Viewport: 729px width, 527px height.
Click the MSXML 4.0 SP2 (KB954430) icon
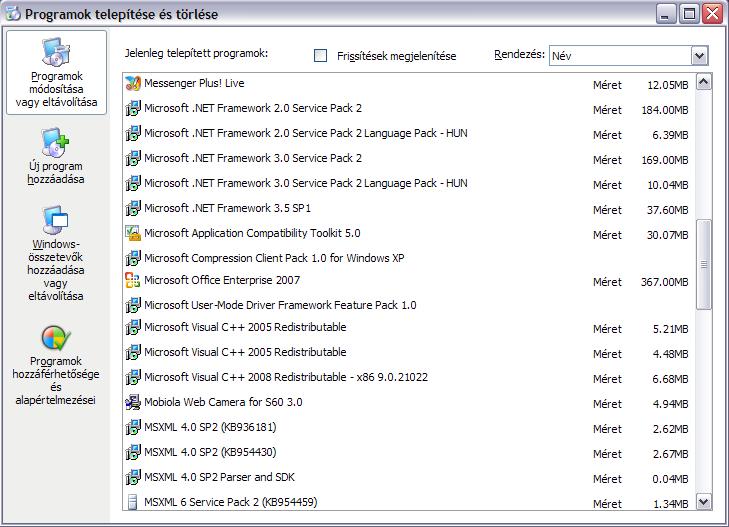pyautogui.click(x=133, y=453)
